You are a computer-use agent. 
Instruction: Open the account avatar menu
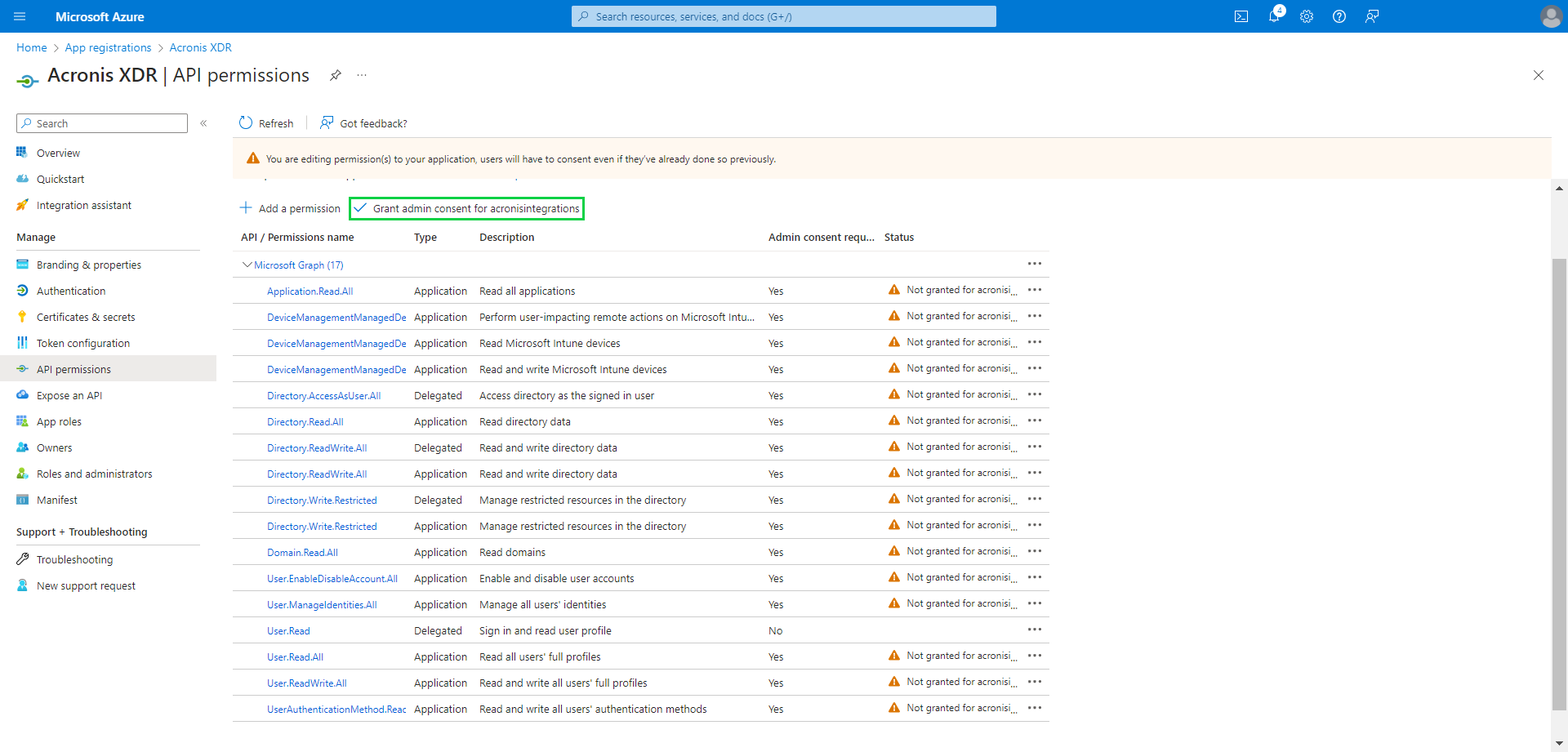click(1551, 16)
